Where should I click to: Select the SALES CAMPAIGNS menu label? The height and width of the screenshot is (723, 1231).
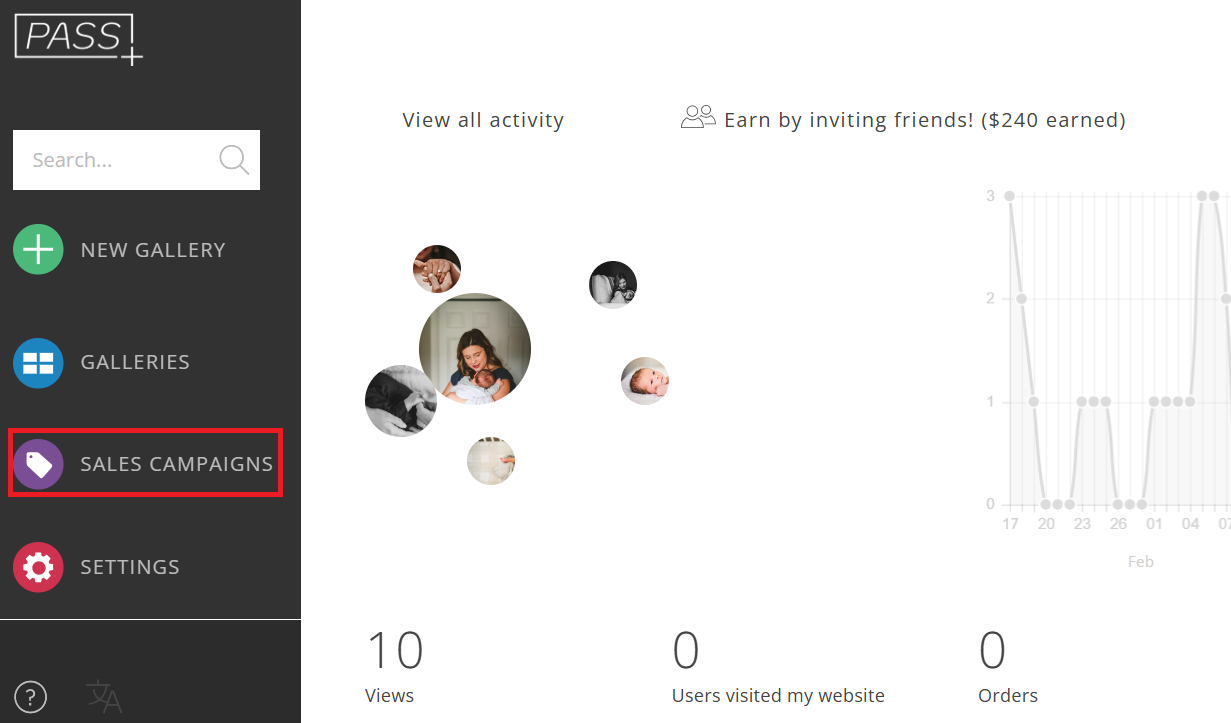(177, 464)
